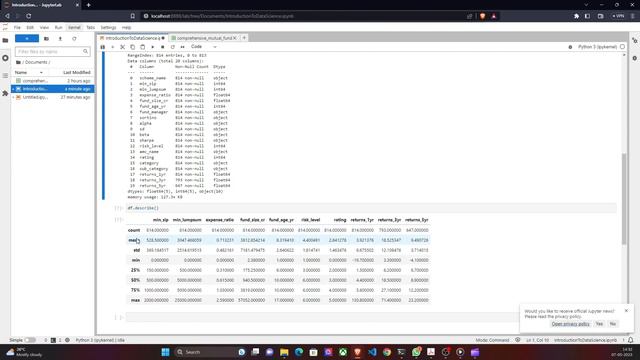Click the filter files by name field

click(x=52, y=51)
